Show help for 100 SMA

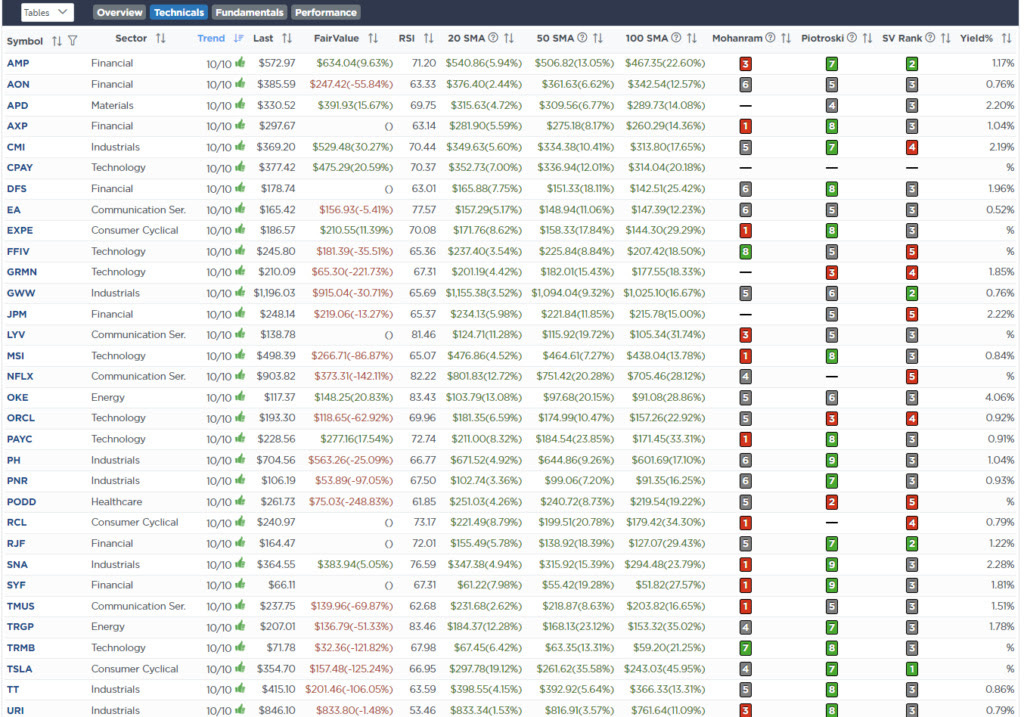click(x=676, y=38)
